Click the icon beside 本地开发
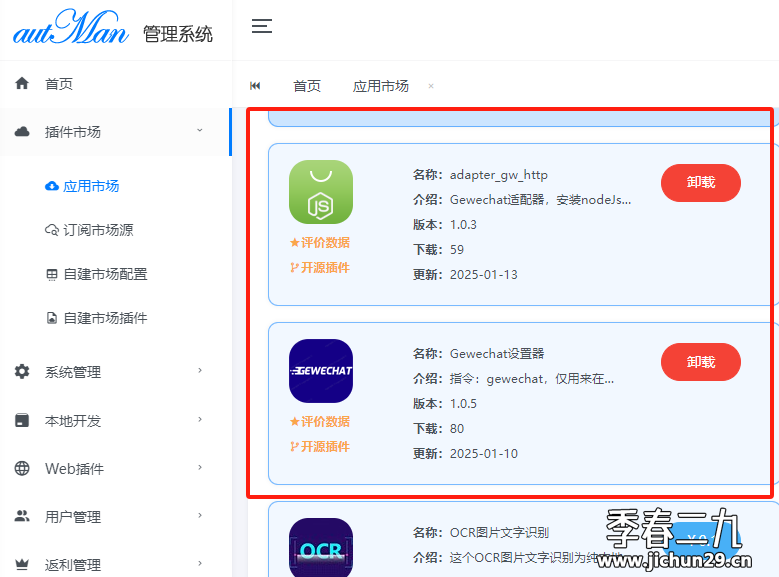 pyautogui.click(x=22, y=420)
